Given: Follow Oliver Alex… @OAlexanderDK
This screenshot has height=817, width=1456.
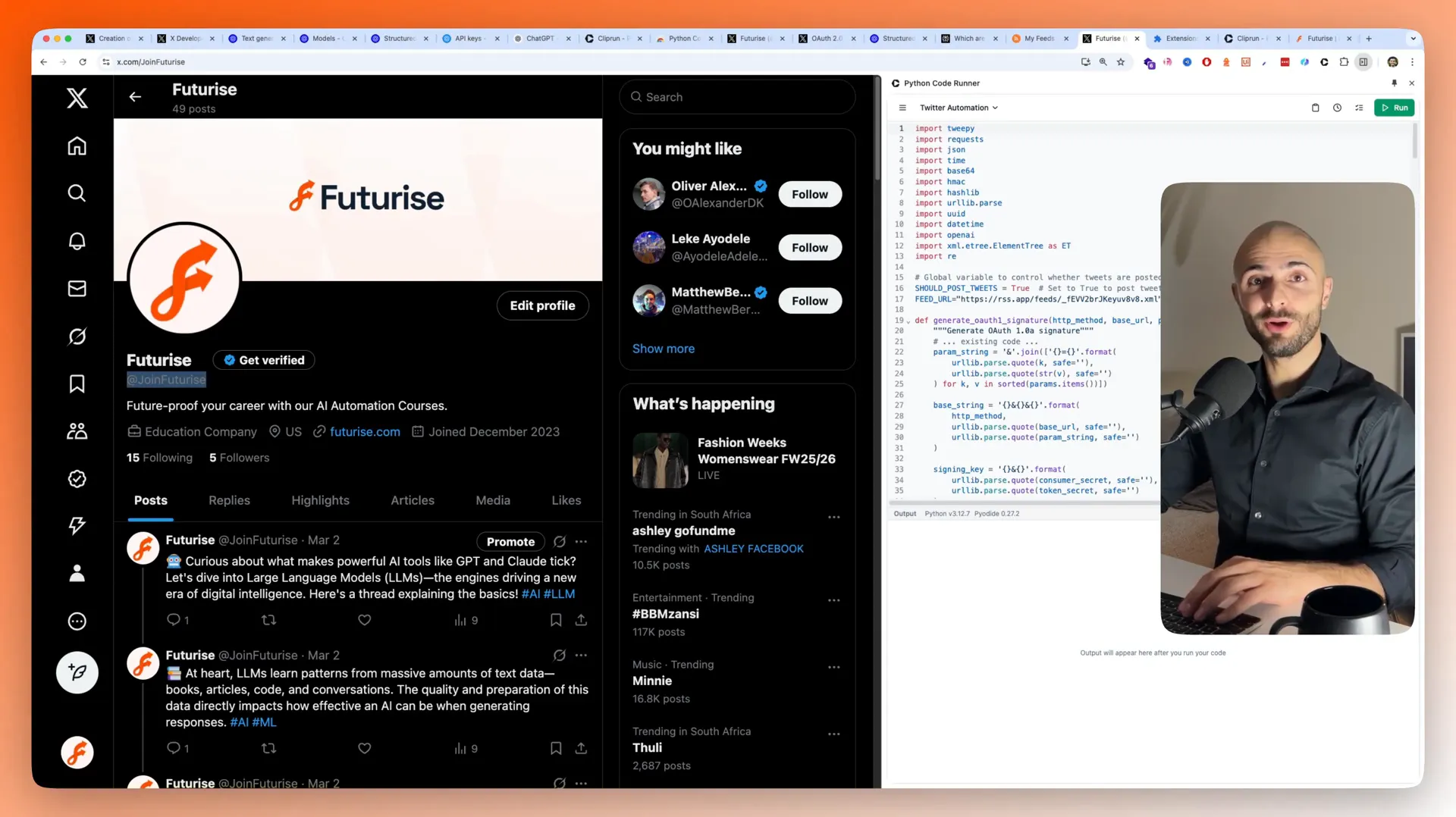Looking at the screenshot, I should click(x=810, y=195).
